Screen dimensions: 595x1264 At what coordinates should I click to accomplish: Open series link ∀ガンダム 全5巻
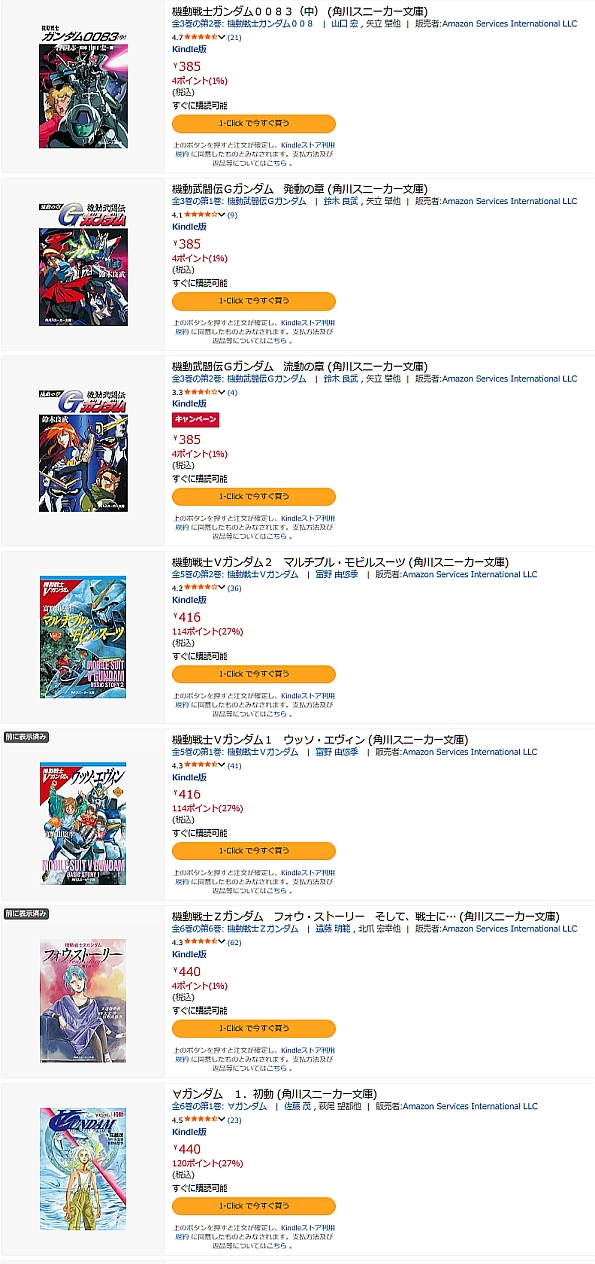[219, 1107]
